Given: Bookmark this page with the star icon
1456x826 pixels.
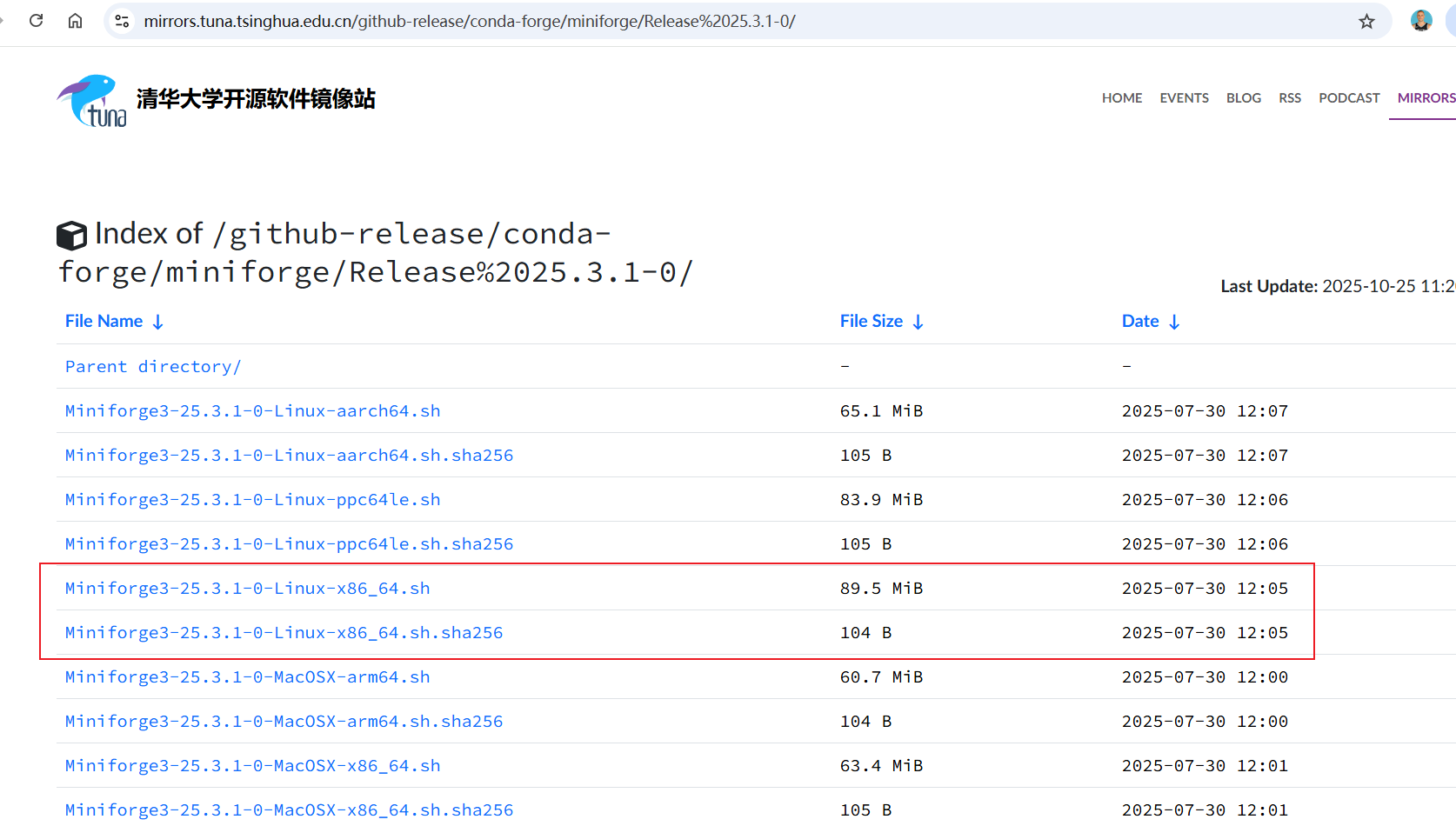Looking at the screenshot, I should [1366, 22].
